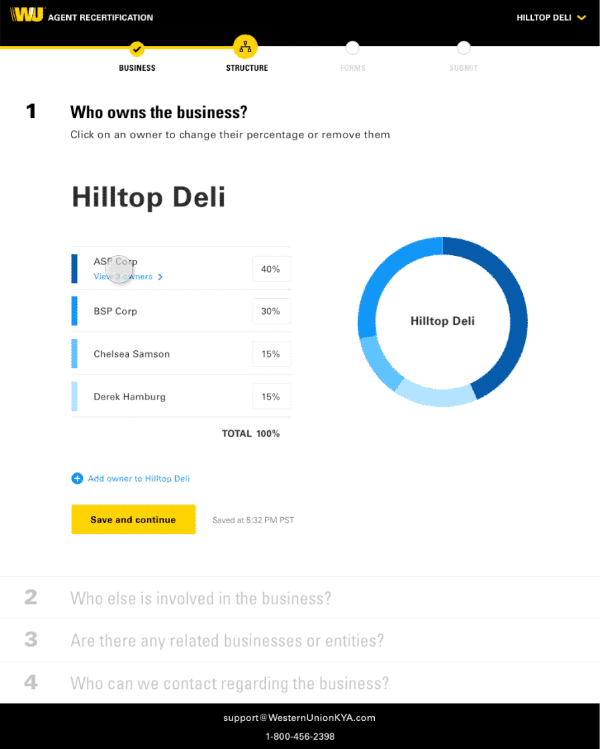Screen dimensions: 600x749
Task: Select Chelsea Samson owner row
Action: coord(181,353)
